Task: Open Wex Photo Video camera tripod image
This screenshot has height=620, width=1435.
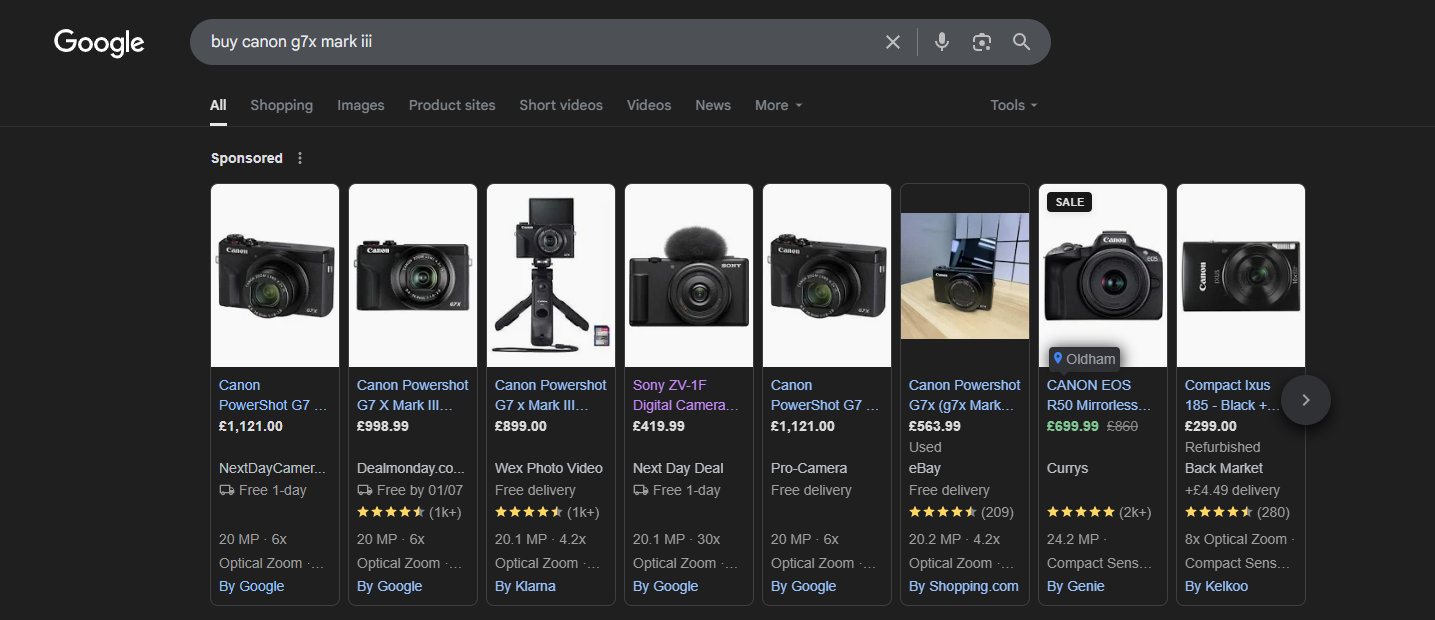Action: 551,275
